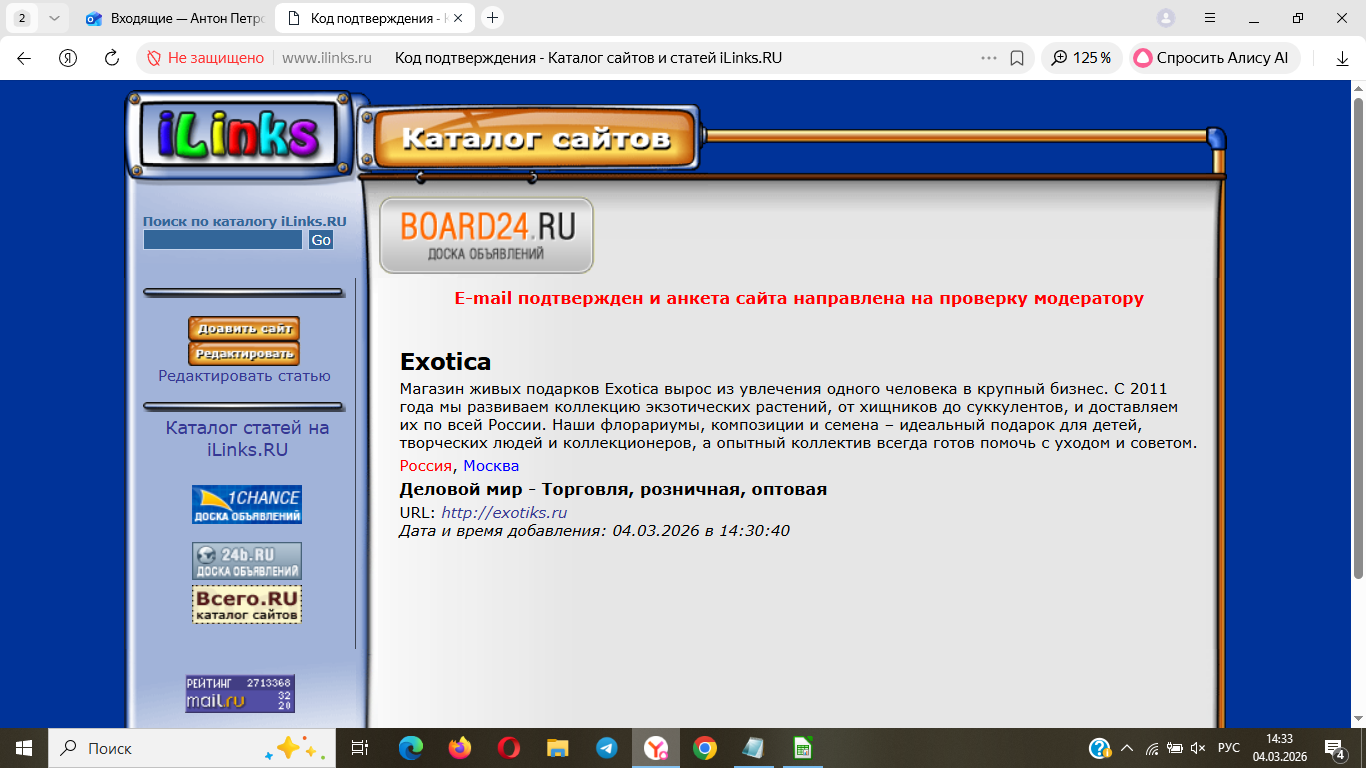Switch the РУС input language indicator
This screenshot has width=1366, height=768.
pyautogui.click(x=1229, y=748)
